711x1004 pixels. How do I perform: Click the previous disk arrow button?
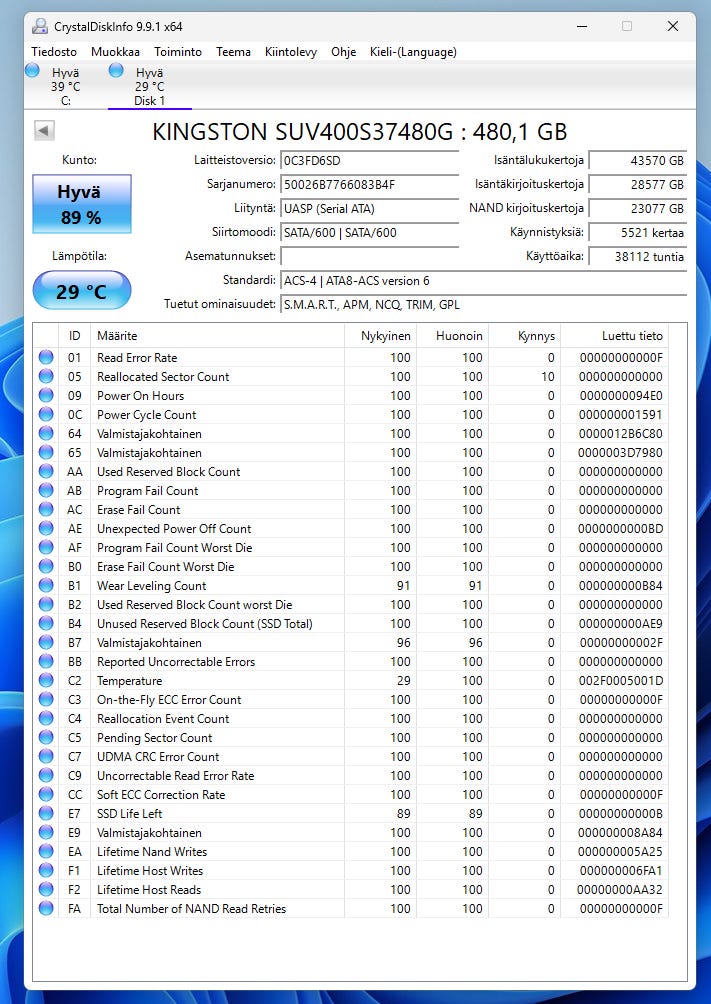pos(44,131)
